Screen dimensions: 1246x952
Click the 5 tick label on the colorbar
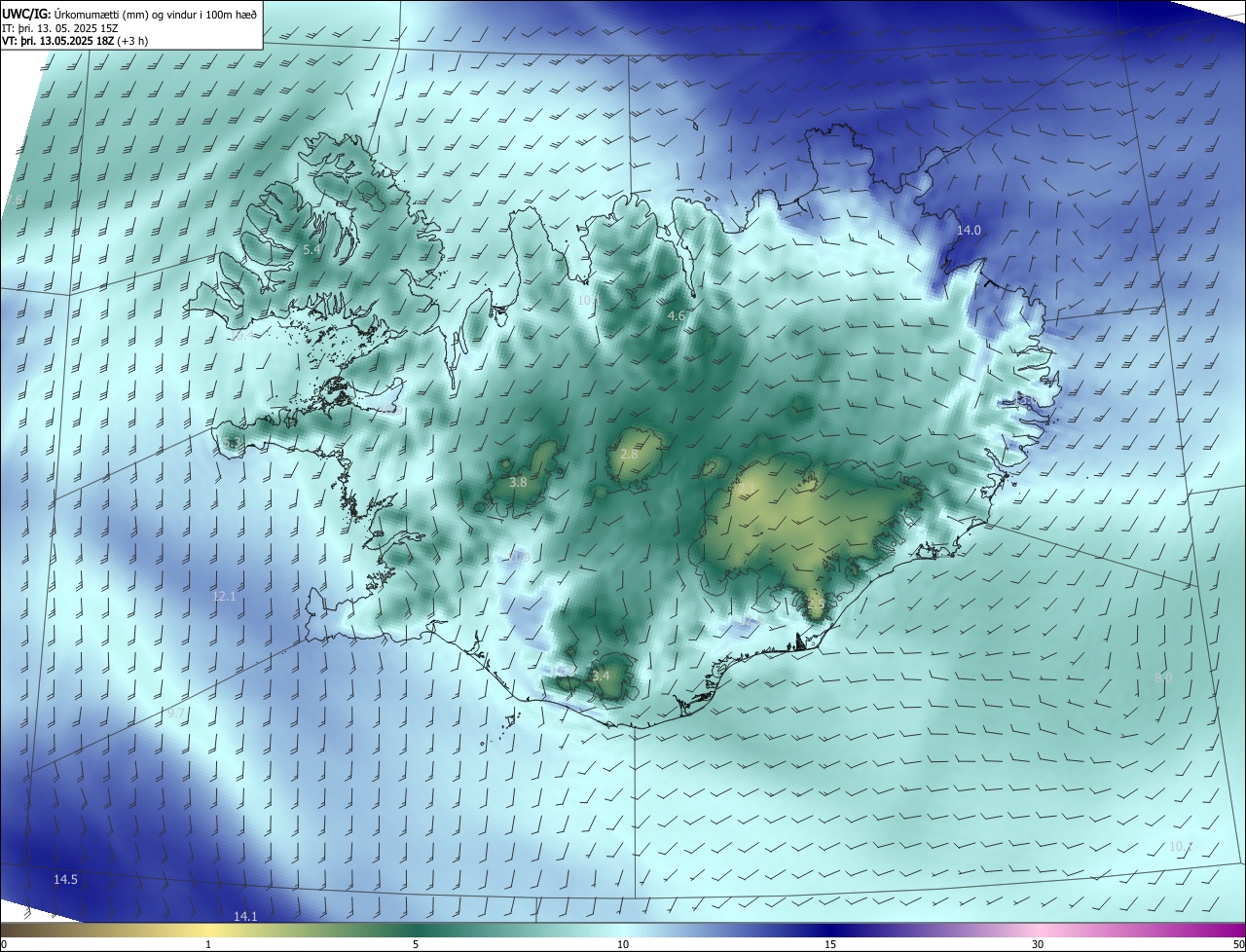[416, 945]
